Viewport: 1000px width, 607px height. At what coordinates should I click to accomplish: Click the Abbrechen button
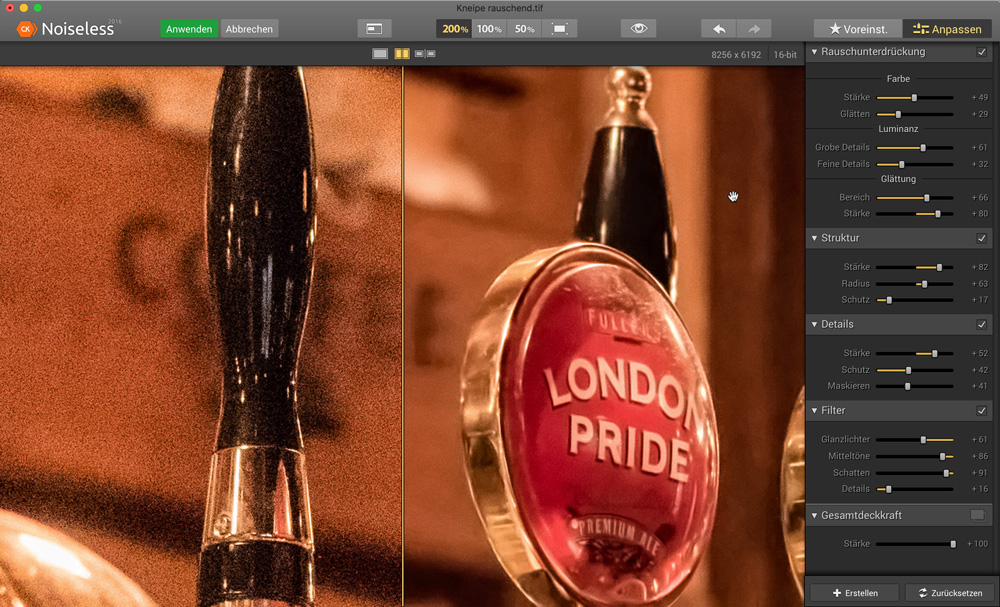[249, 29]
